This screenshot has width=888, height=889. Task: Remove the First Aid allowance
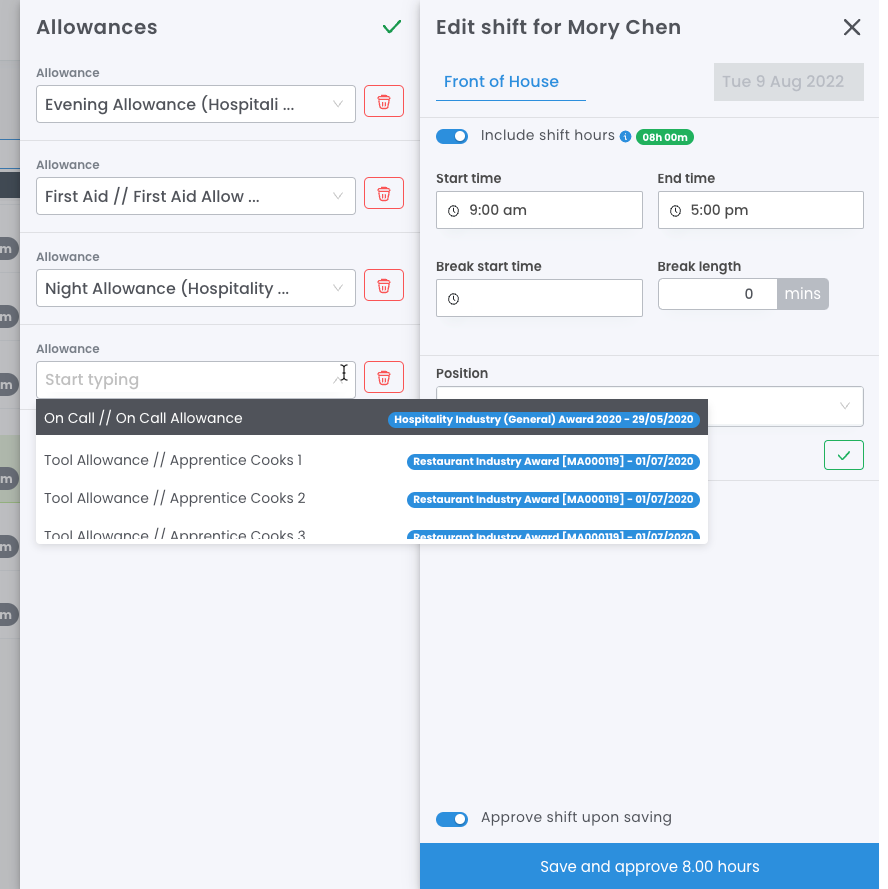[x=384, y=194]
